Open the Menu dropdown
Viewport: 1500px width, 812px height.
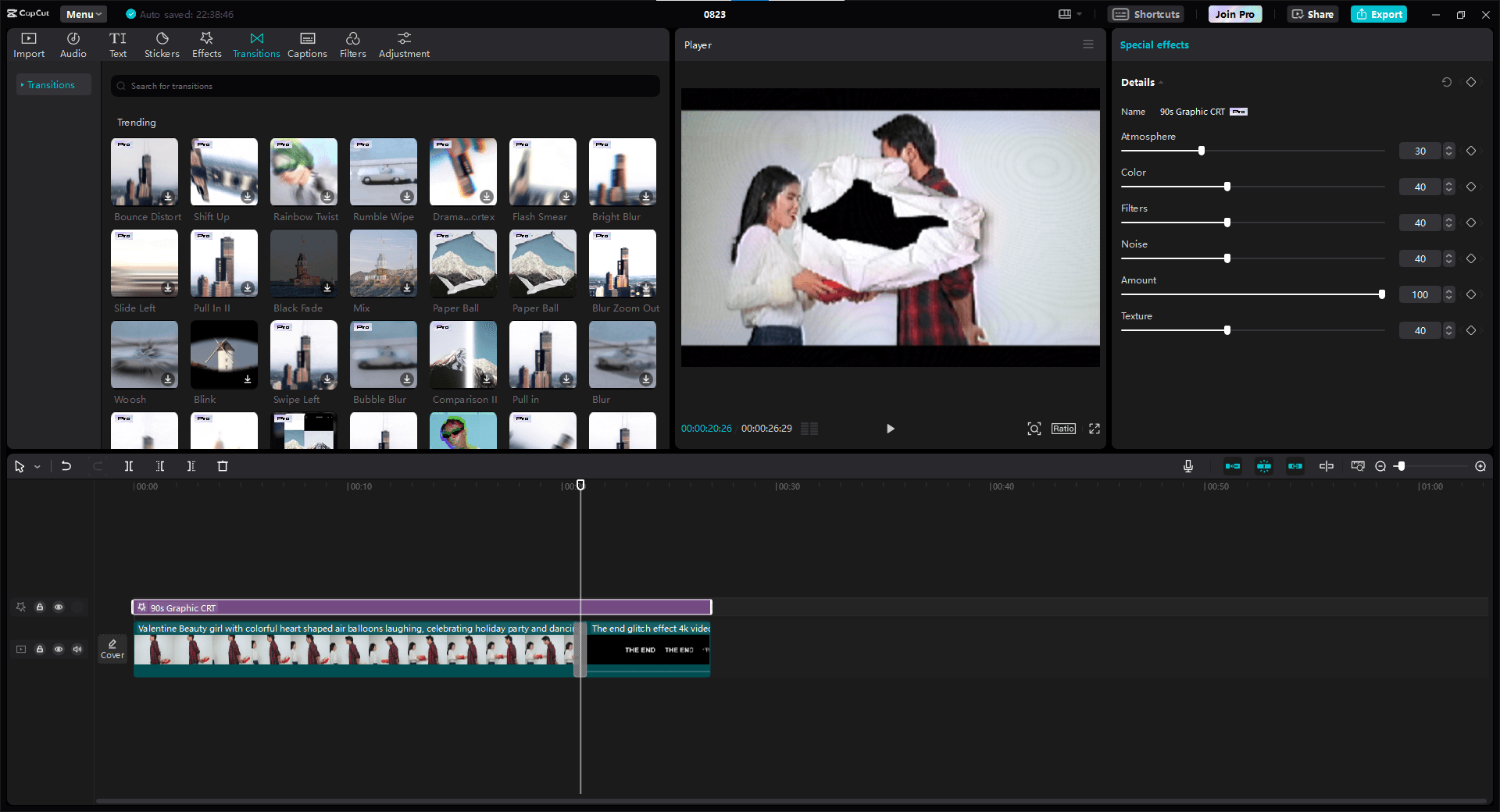point(84,14)
